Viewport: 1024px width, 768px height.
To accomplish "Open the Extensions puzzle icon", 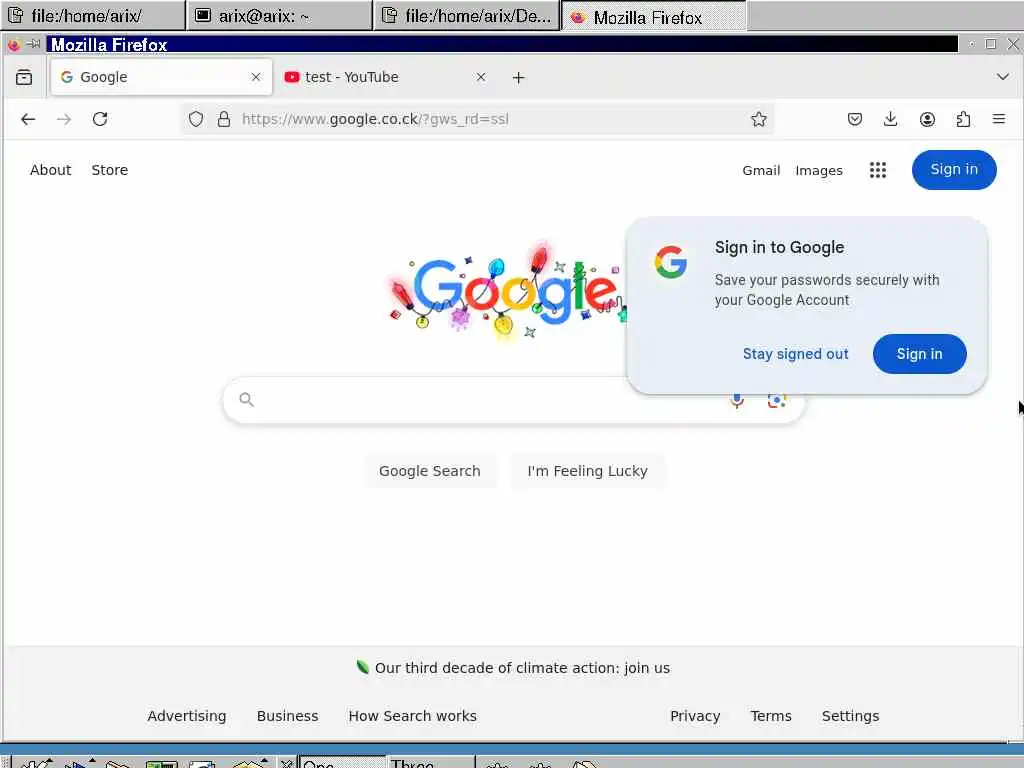I will pyautogui.click(x=963, y=120).
